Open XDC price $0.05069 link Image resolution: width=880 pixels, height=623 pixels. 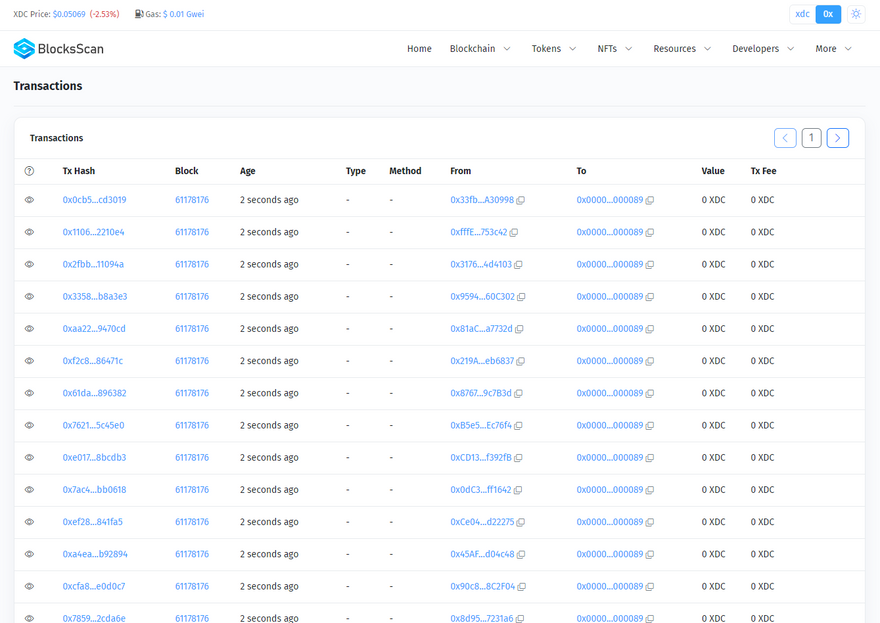point(69,14)
